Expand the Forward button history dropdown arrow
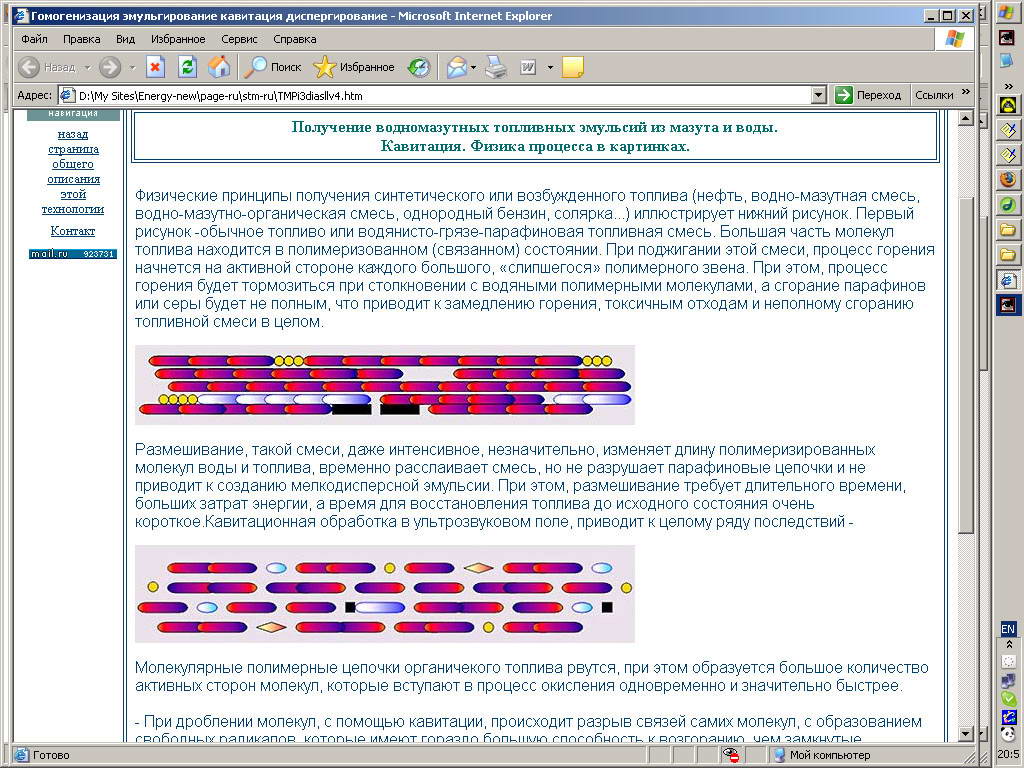The width and height of the screenshot is (1024, 768). [x=132, y=67]
